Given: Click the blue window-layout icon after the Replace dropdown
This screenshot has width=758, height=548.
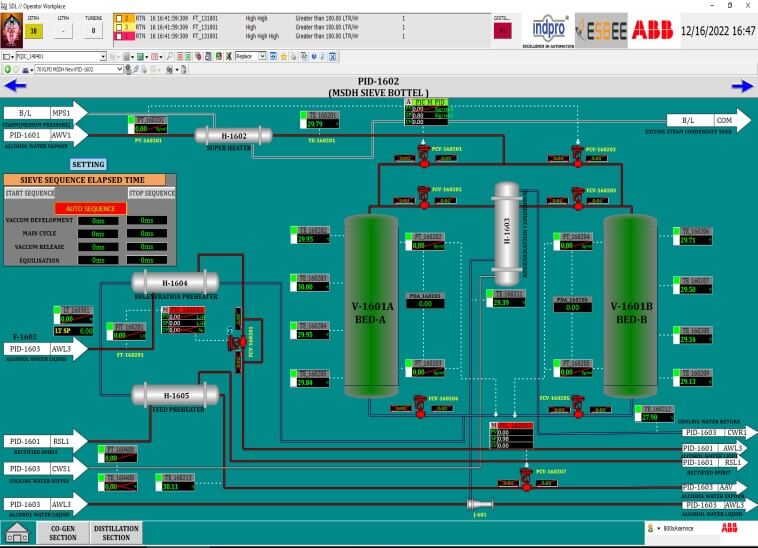Looking at the screenshot, I should point(273,57).
